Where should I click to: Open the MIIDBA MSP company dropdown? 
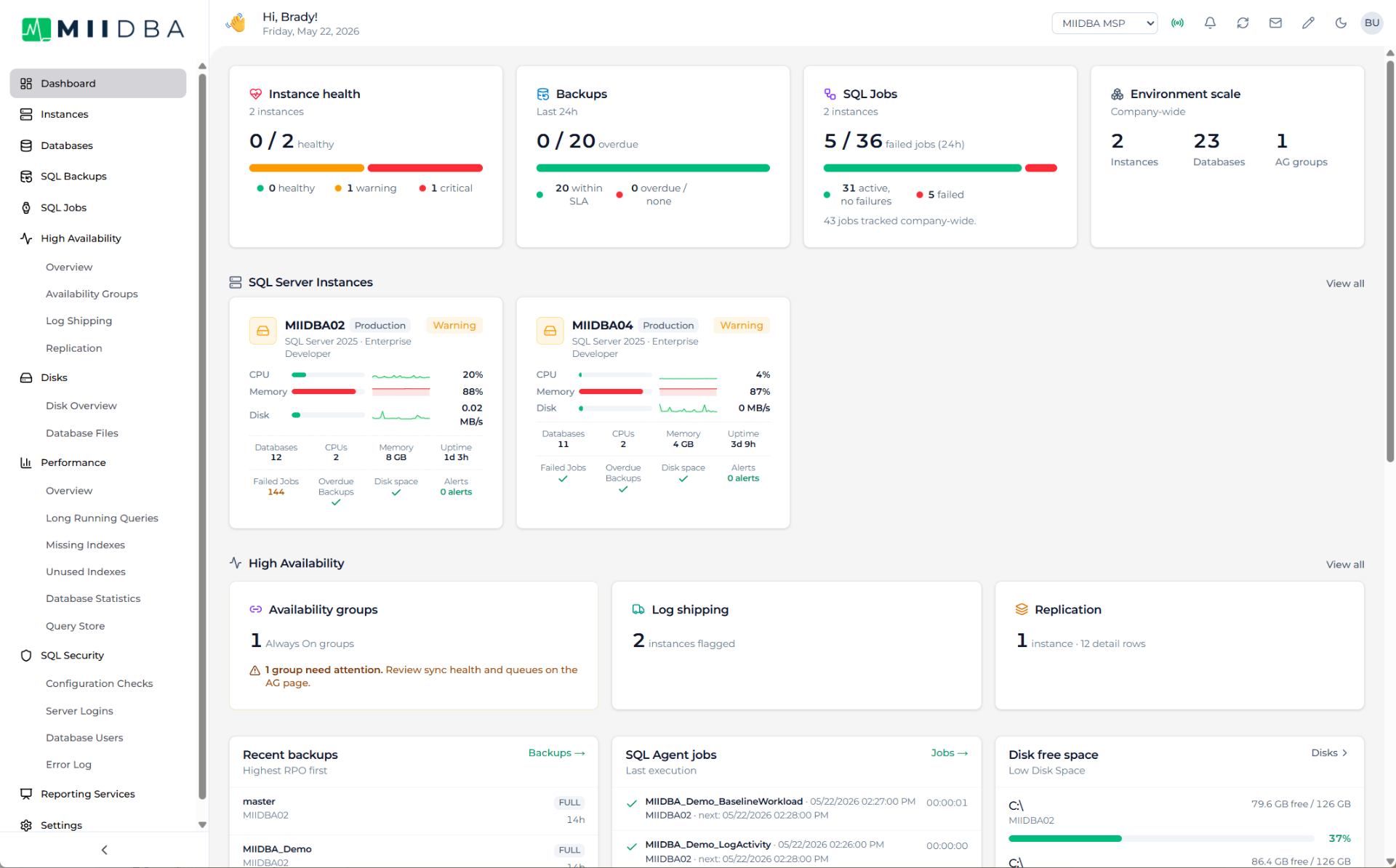(x=1104, y=23)
